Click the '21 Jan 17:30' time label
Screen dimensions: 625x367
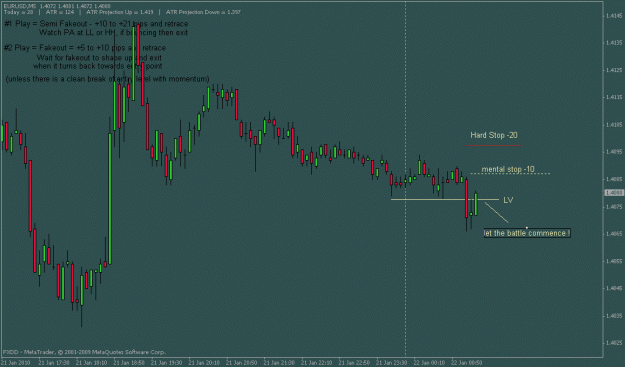click(54, 363)
